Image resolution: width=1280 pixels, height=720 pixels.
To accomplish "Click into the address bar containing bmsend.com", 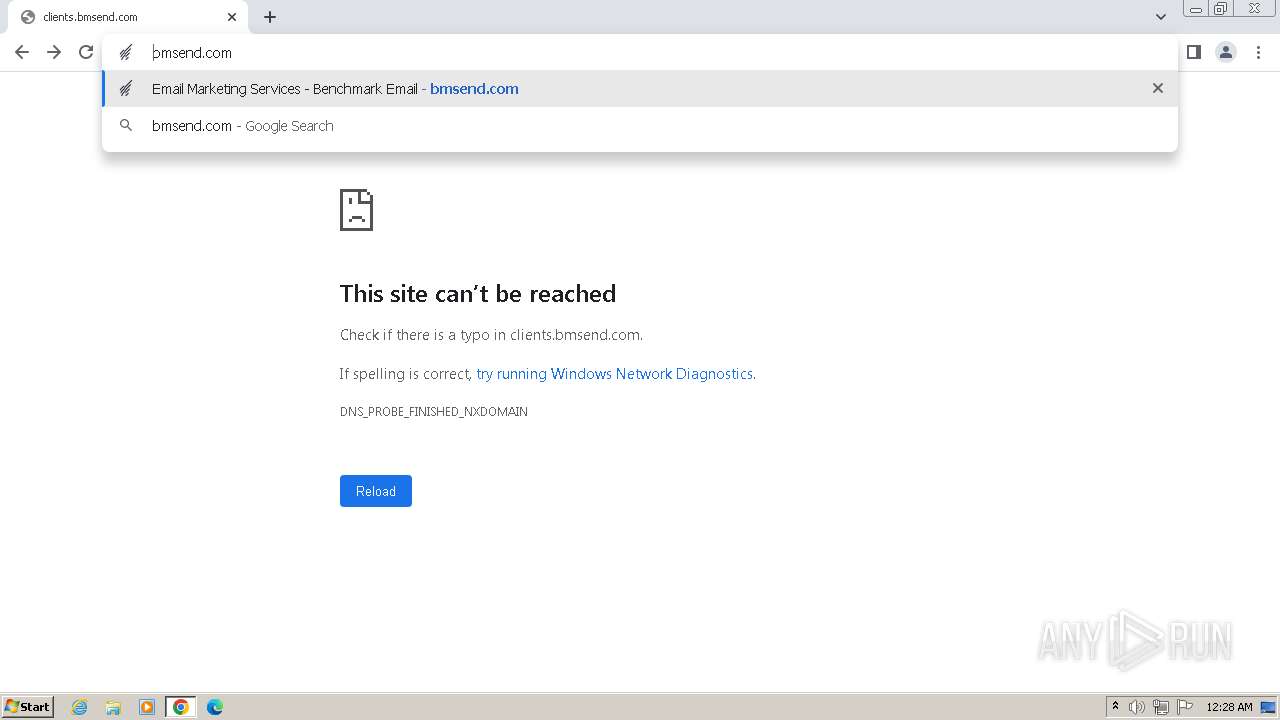I will coord(640,53).
